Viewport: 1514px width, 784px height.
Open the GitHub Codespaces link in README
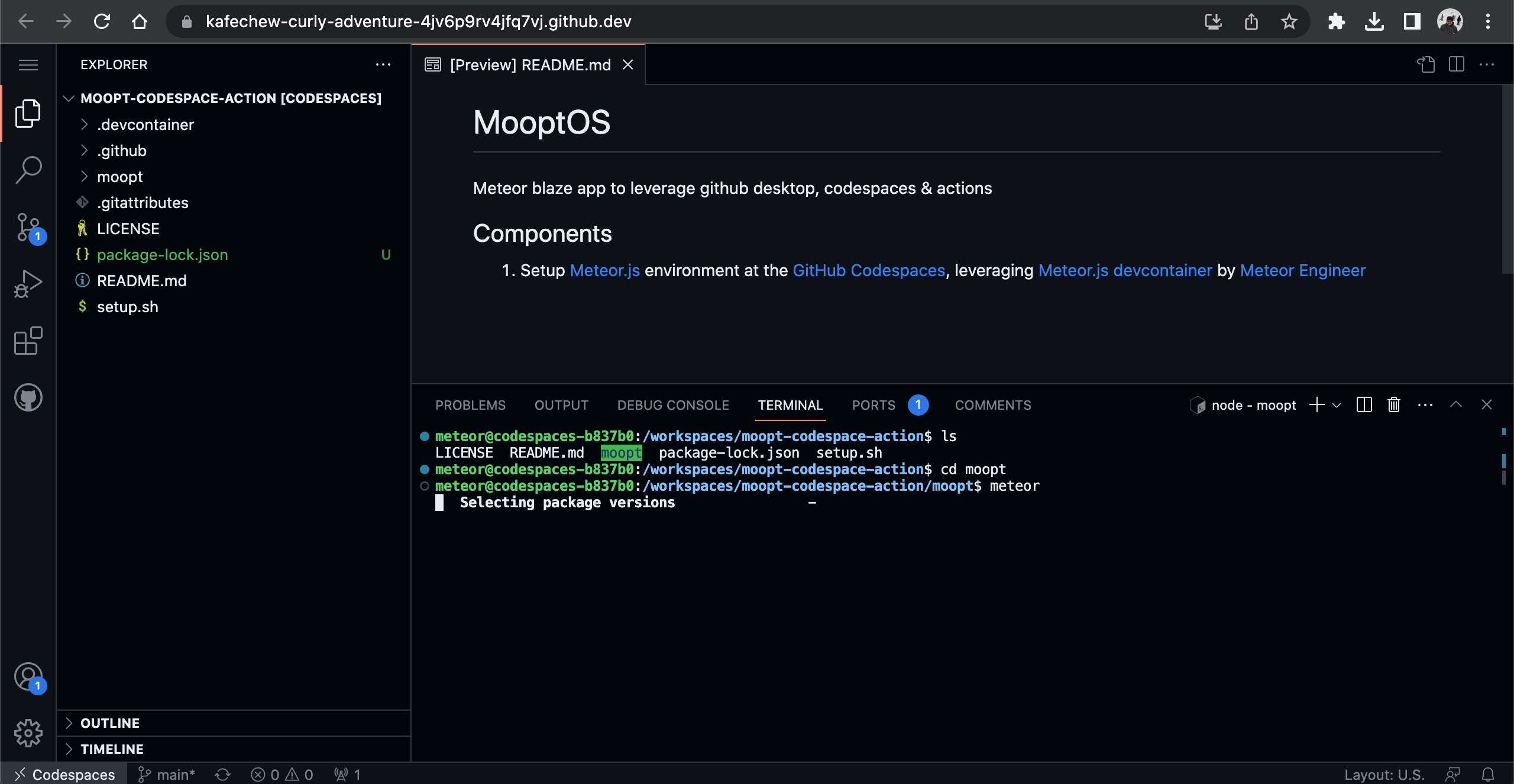point(869,270)
